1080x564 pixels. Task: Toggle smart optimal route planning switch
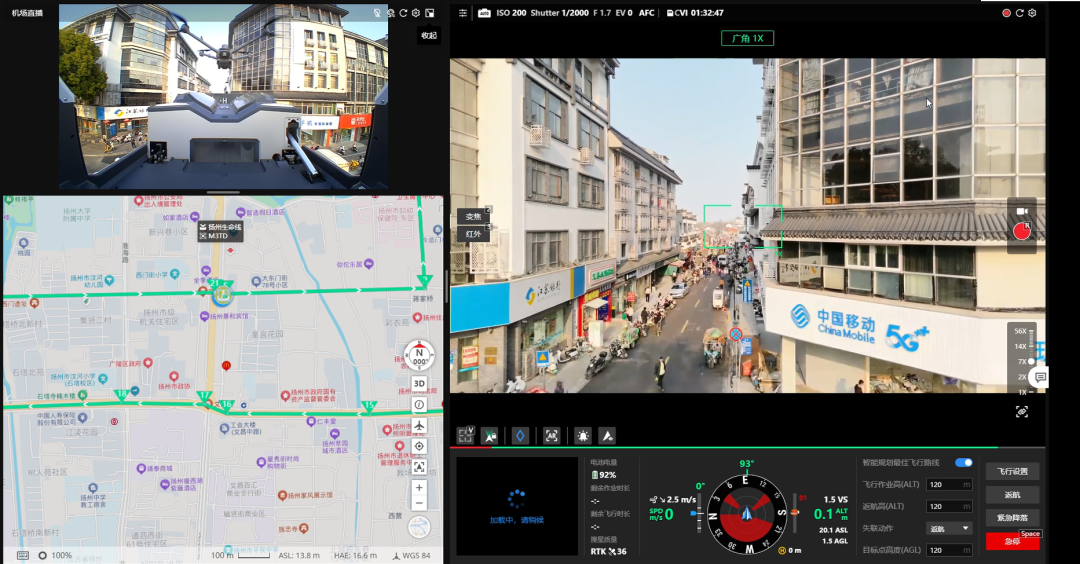(964, 462)
